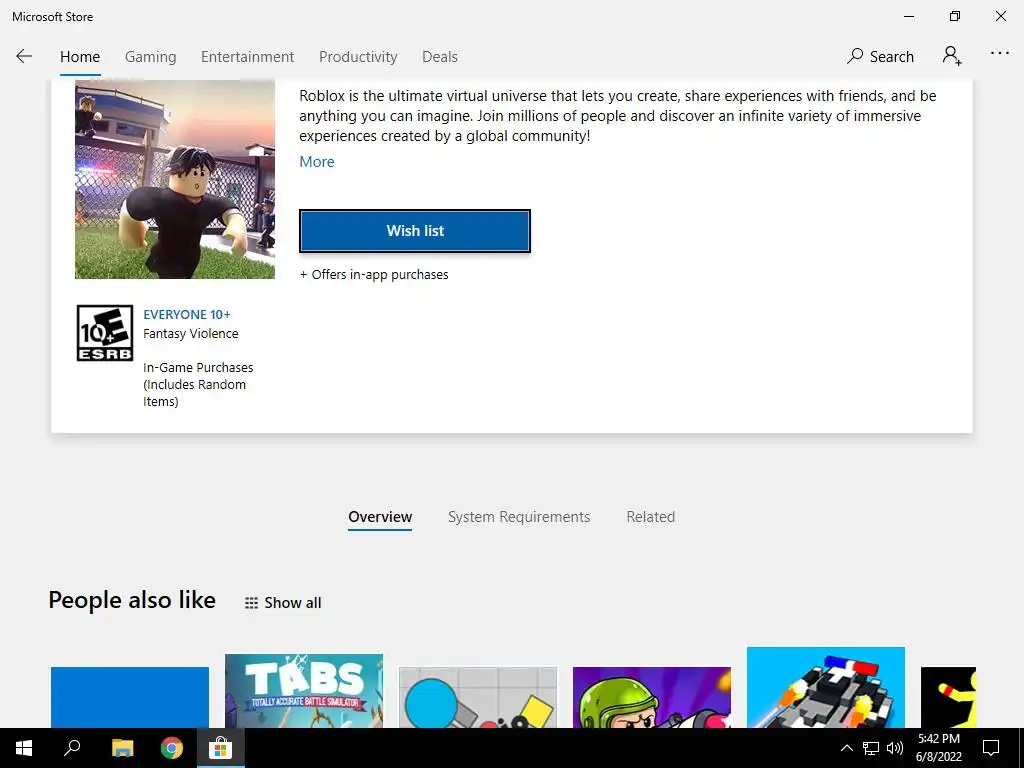Click the Roblox description paragraph
Image resolution: width=1024 pixels, height=768 pixels.
pos(618,116)
